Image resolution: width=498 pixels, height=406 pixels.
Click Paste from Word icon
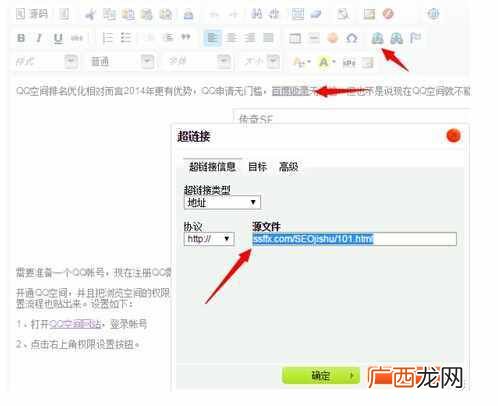pos(166,14)
